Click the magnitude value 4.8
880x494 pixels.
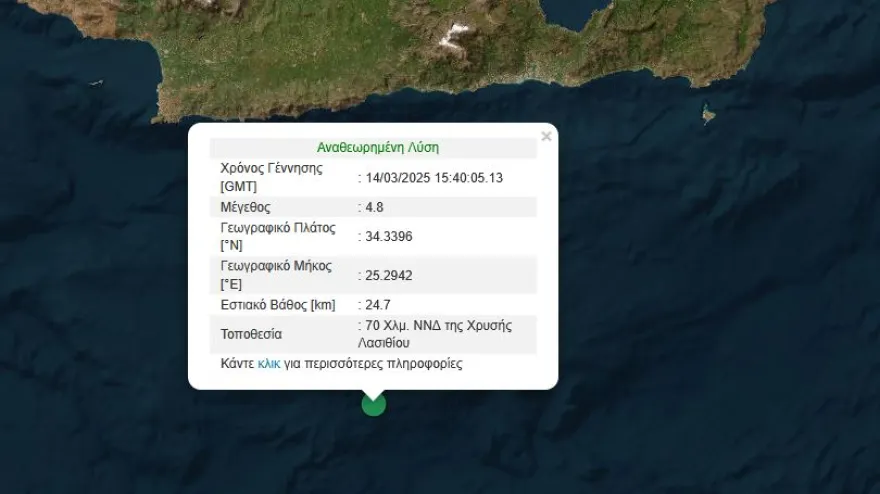tap(374, 207)
